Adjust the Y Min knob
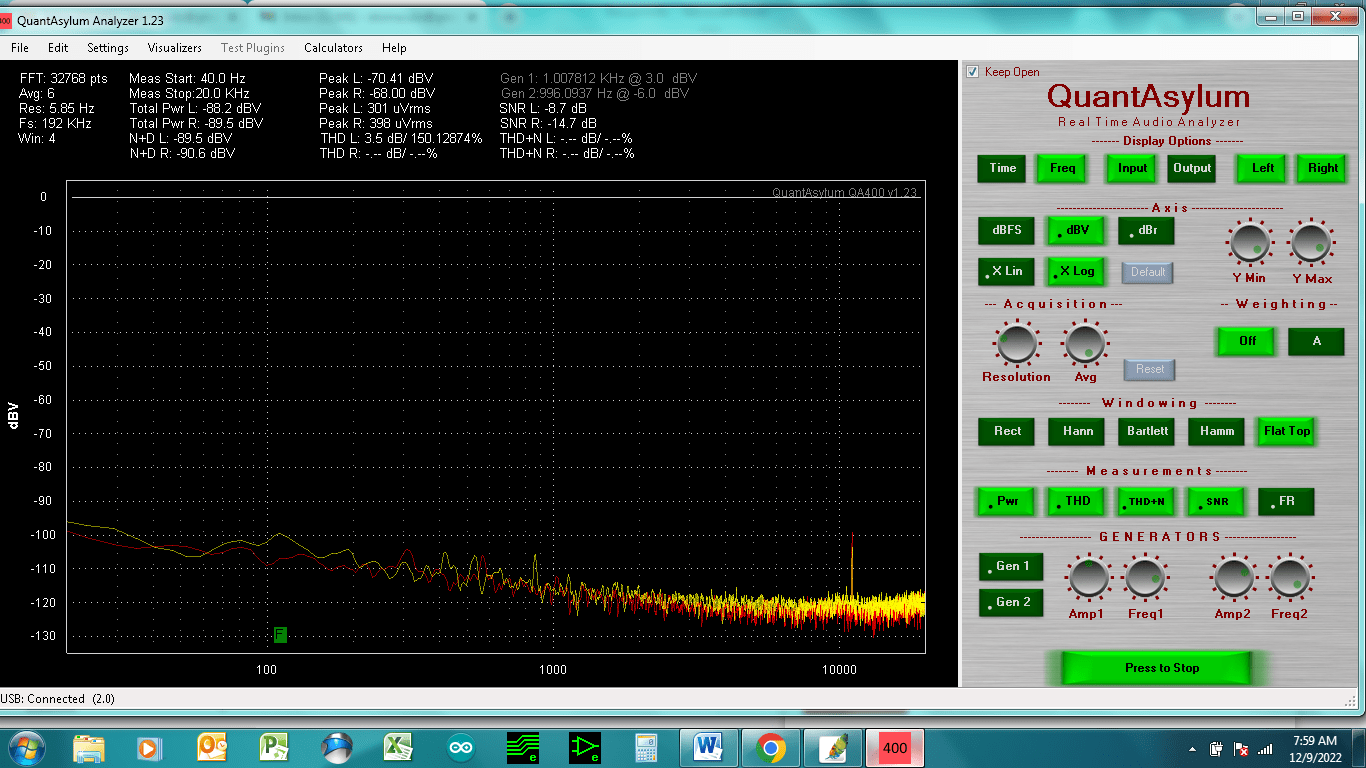The width and height of the screenshot is (1366, 768). (x=1250, y=243)
